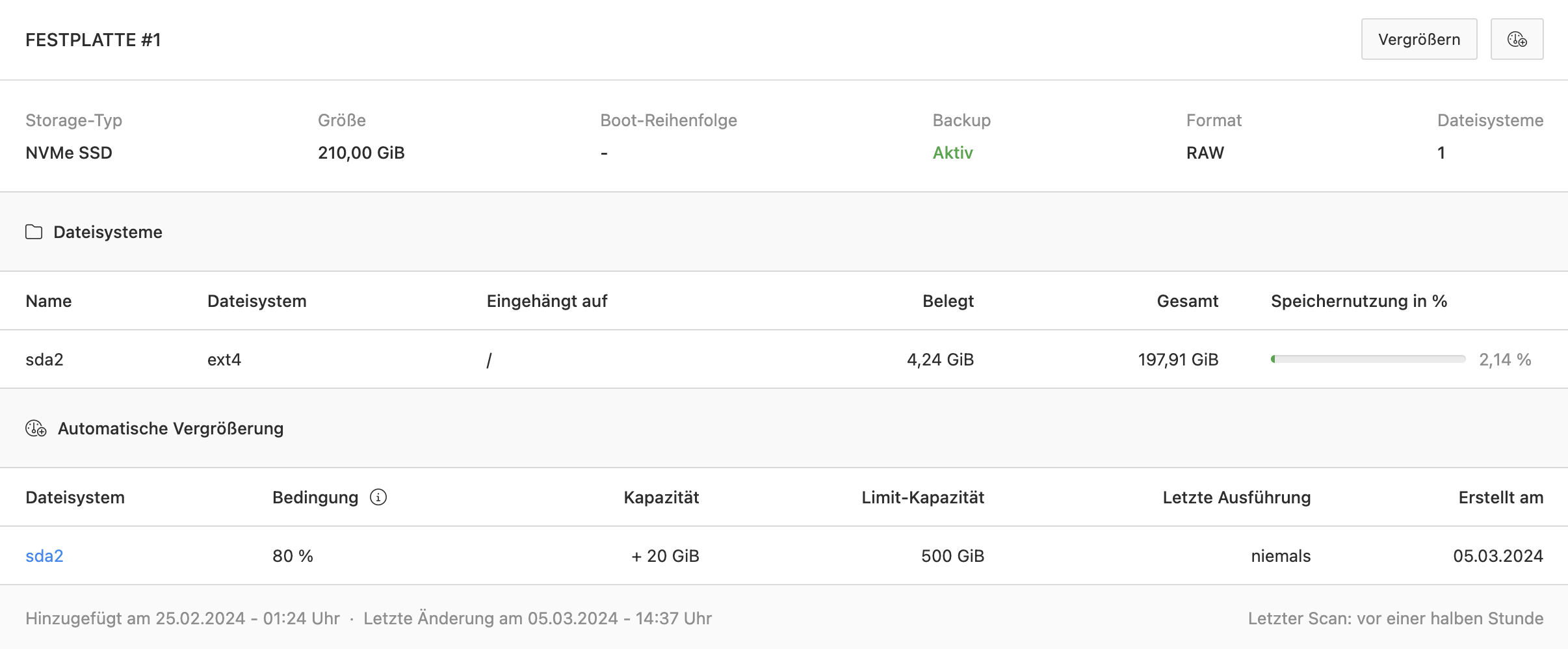Click the Automatische Vergrößerung section icon
Viewport: 1568px width, 649px height.
tap(36, 429)
